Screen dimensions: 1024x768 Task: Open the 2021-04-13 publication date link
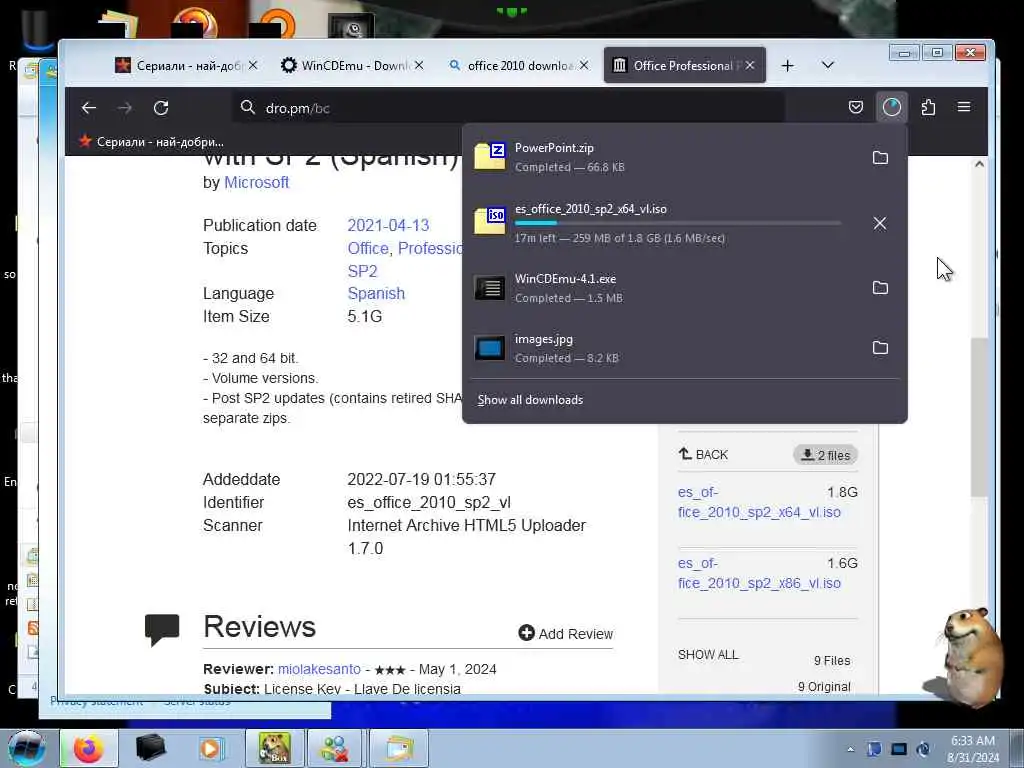pyautogui.click(x=388, y=225)
